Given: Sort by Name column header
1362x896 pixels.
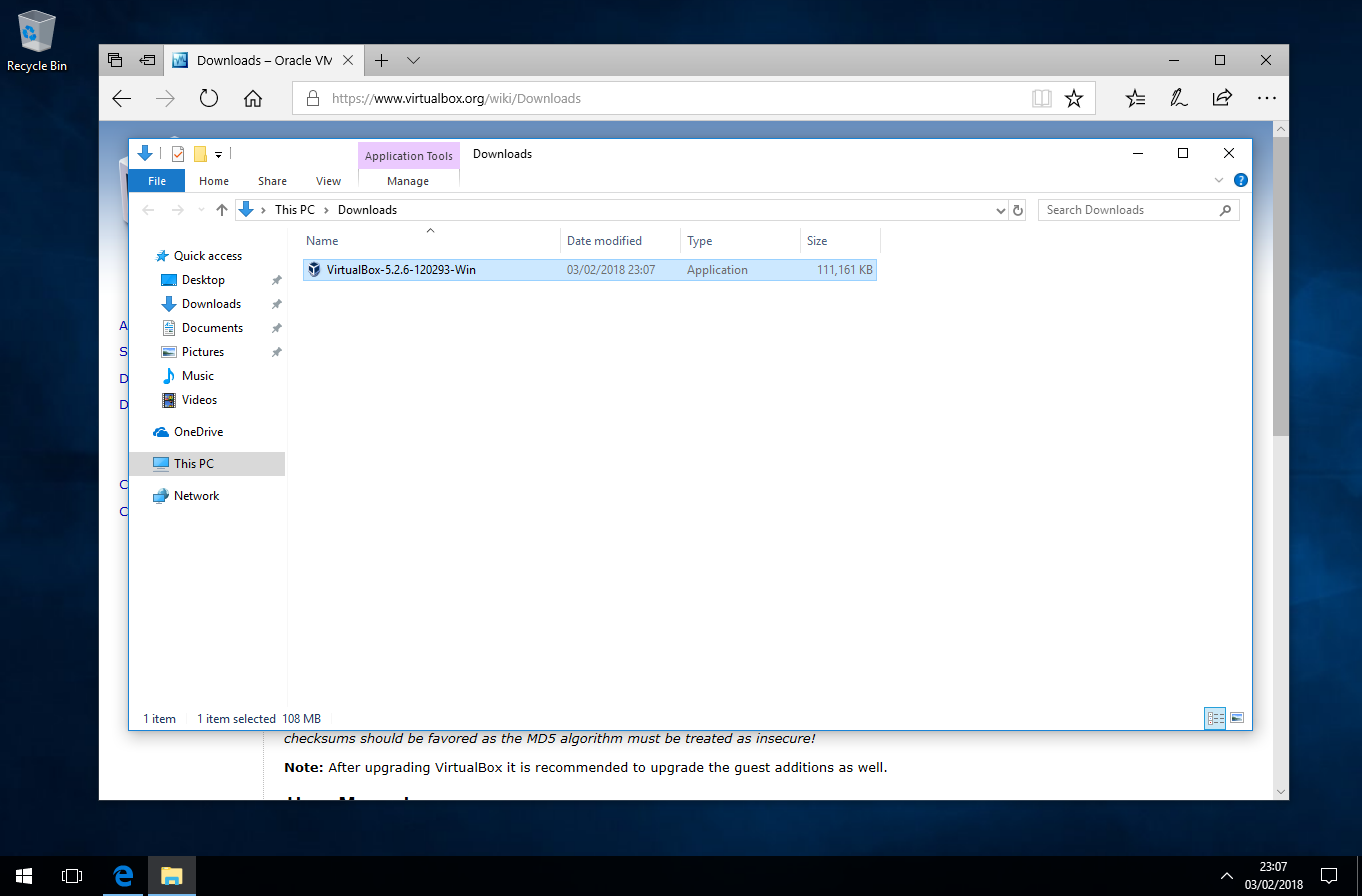Looking at the screenshot, I should pyautogui.click(x=430, y=241).
